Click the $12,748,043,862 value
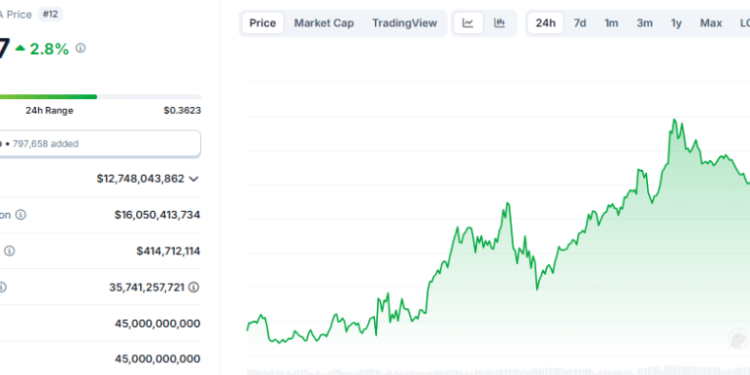This screenshot has width=750, height=375. click(141, 179)
